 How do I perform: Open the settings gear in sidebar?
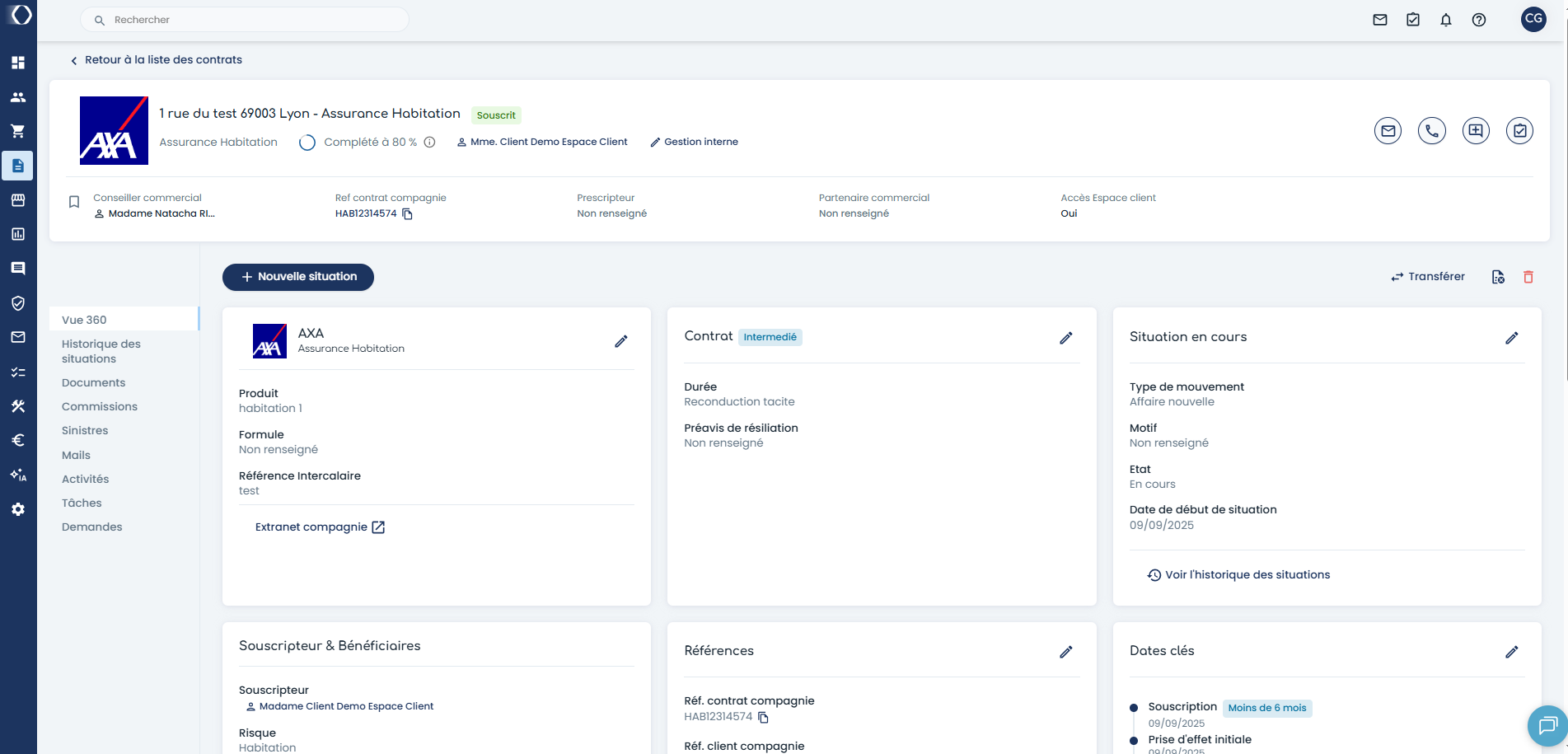click(18, 509)
